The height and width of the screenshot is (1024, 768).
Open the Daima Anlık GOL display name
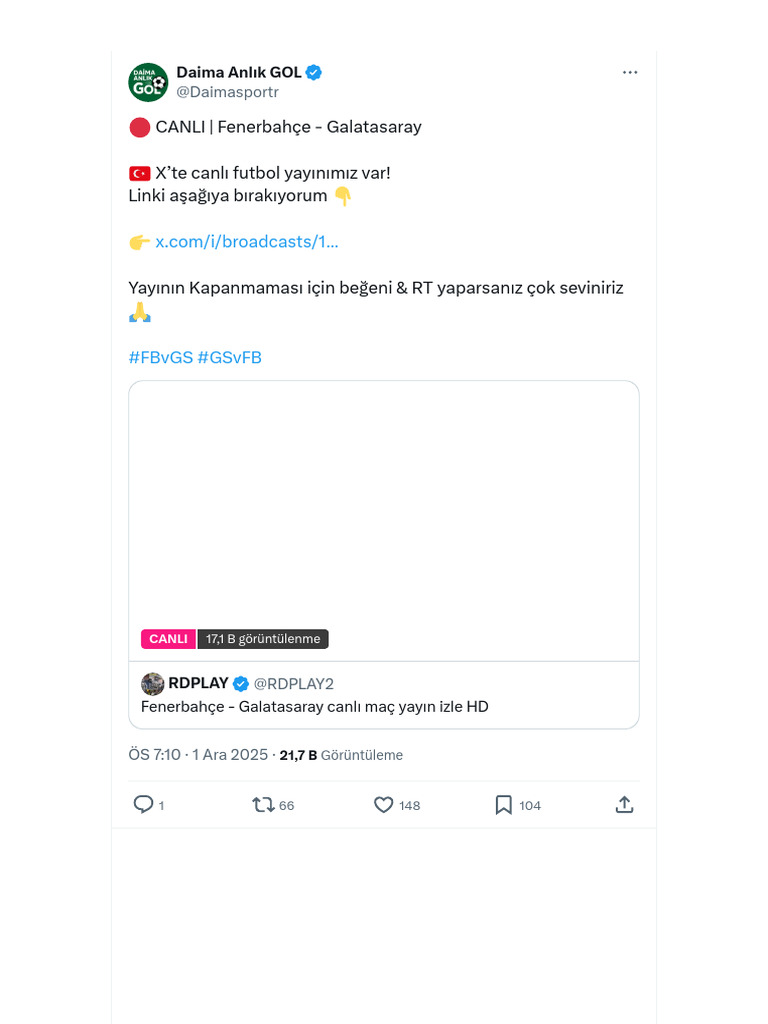pyautogui.click(x=239, y=72)
